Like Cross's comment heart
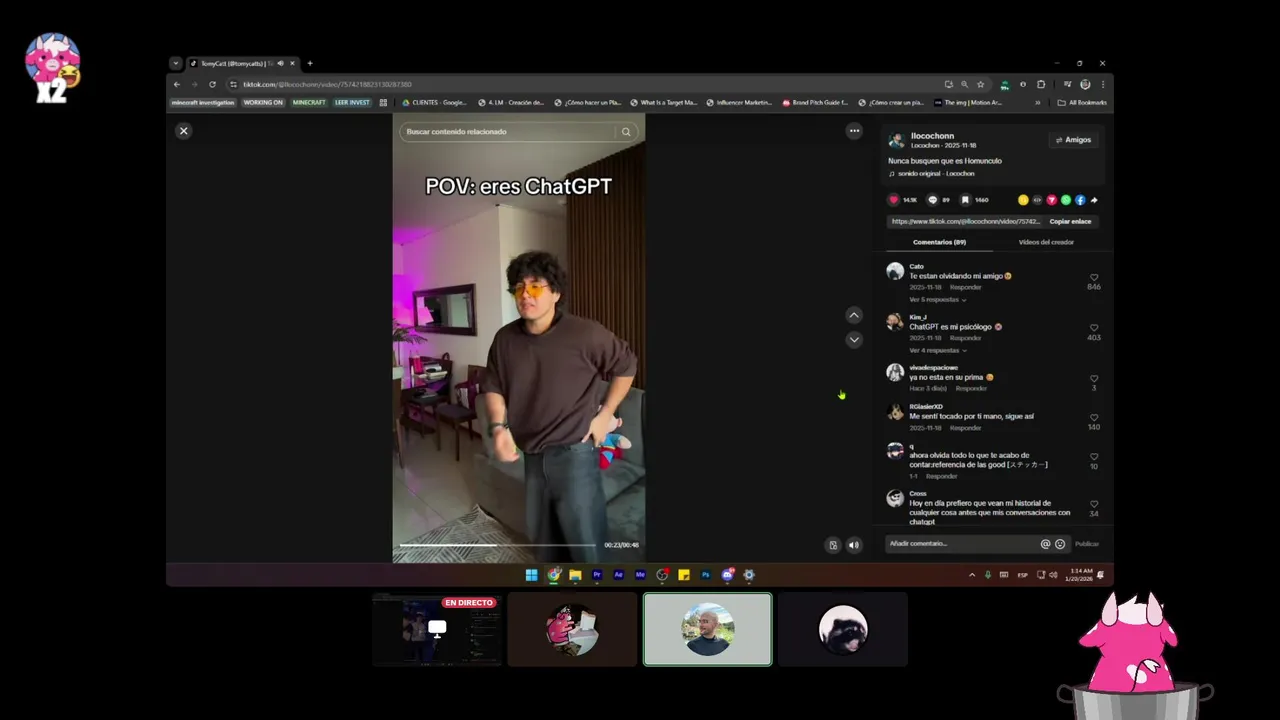Screen dimensions: 1280x720 (1094, 504)
